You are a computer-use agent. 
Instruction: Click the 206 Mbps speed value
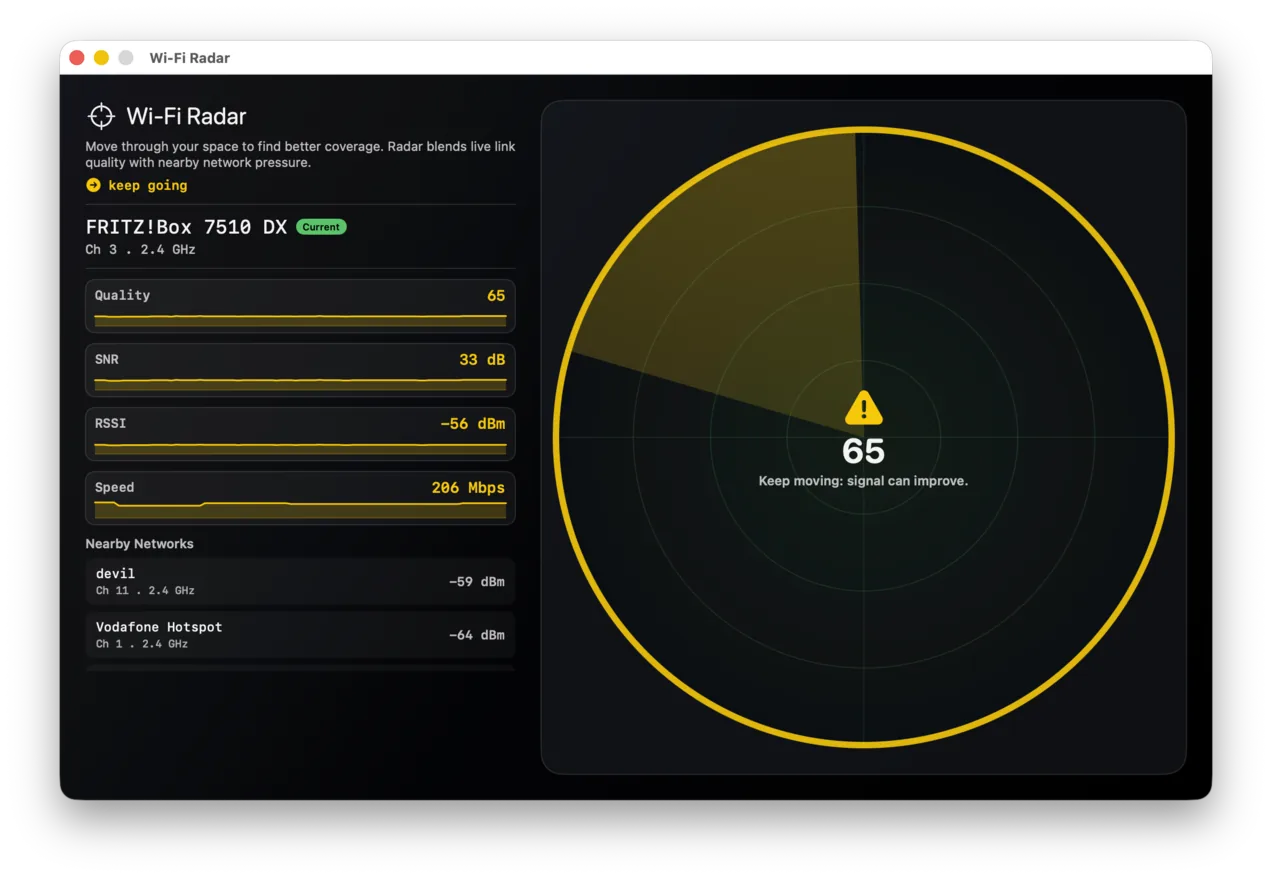(x=468, y=487)
